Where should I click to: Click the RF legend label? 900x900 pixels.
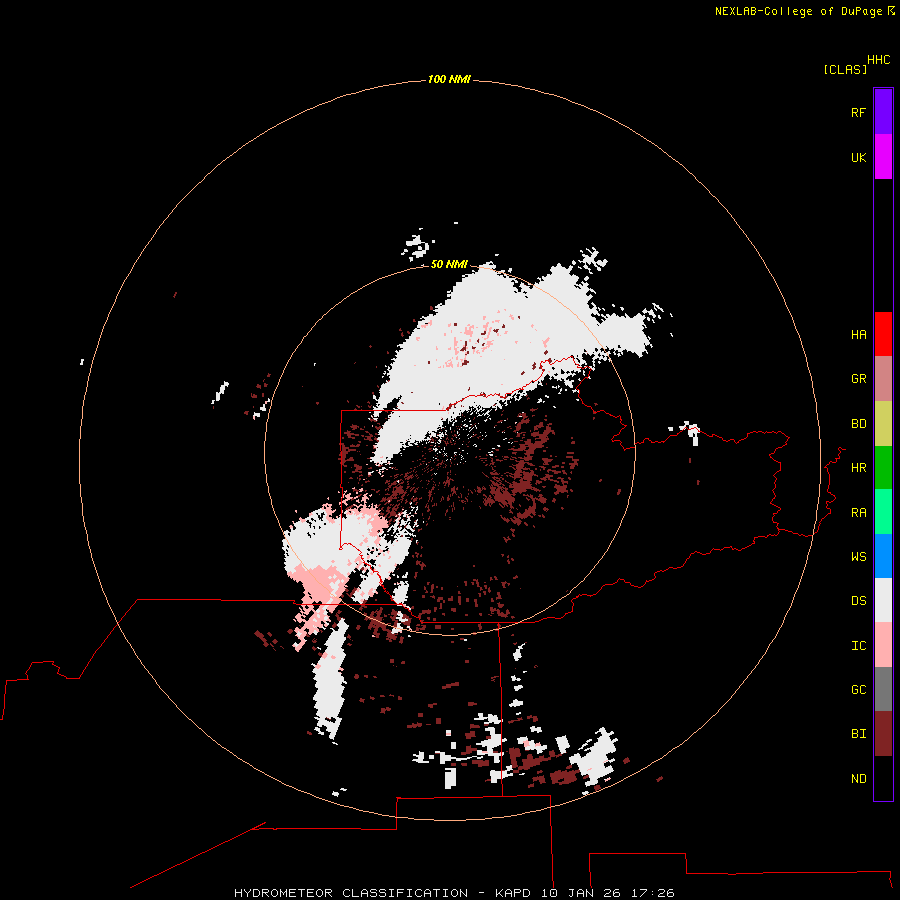858,112
